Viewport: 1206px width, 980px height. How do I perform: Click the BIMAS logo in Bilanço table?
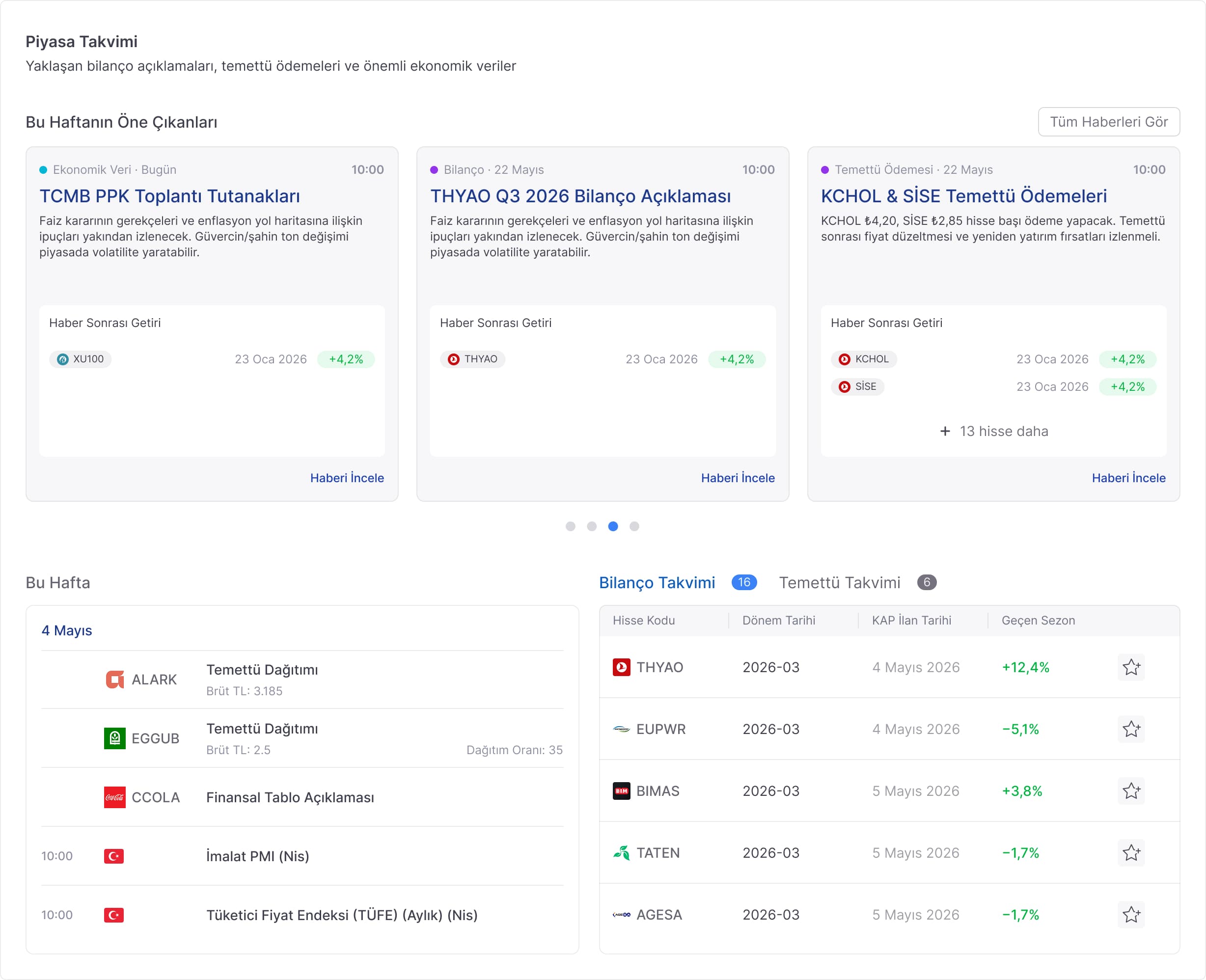click(x=622, y=791)
